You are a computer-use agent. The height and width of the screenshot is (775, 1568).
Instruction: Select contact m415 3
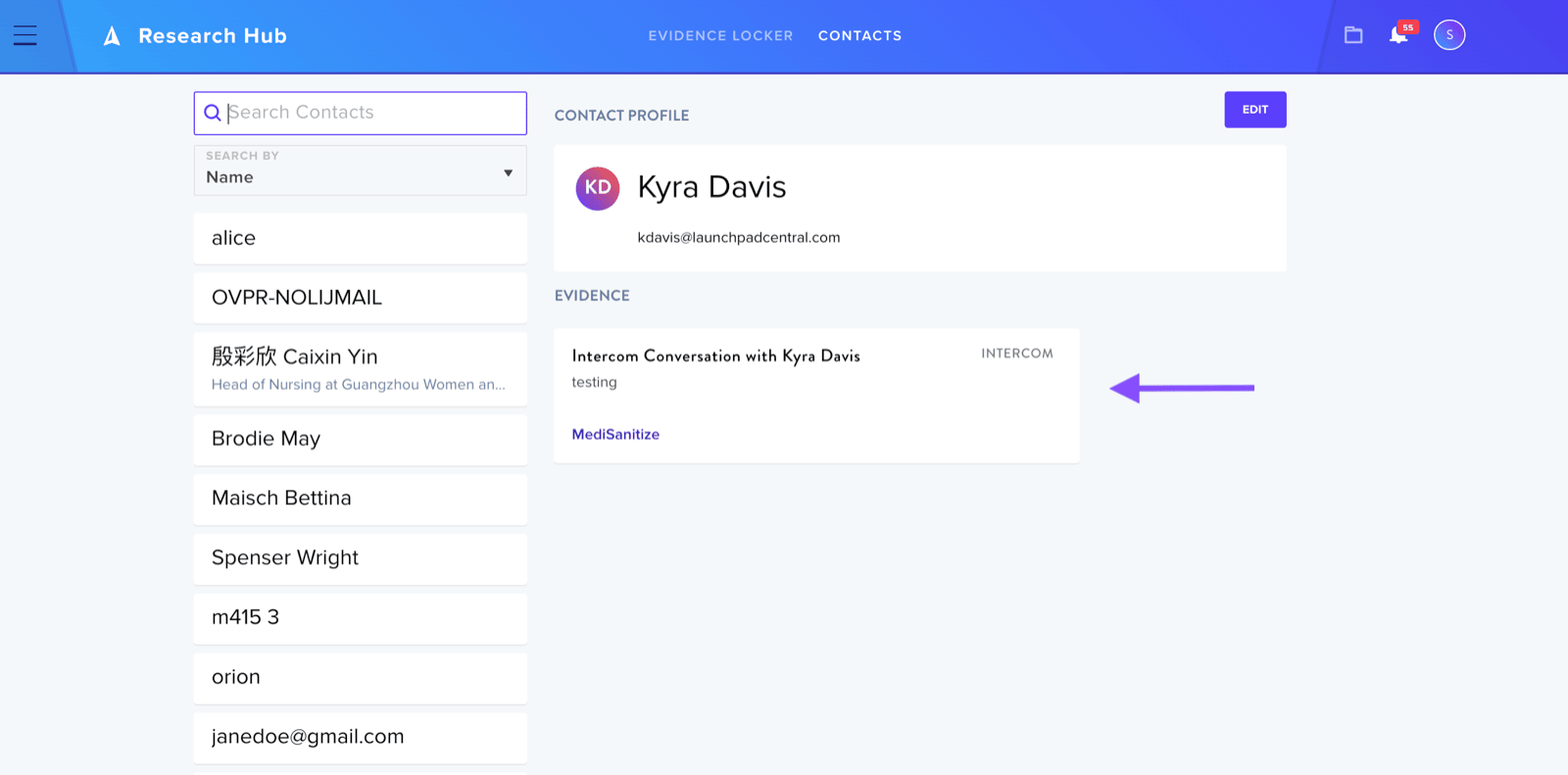[x=360, y=618]
